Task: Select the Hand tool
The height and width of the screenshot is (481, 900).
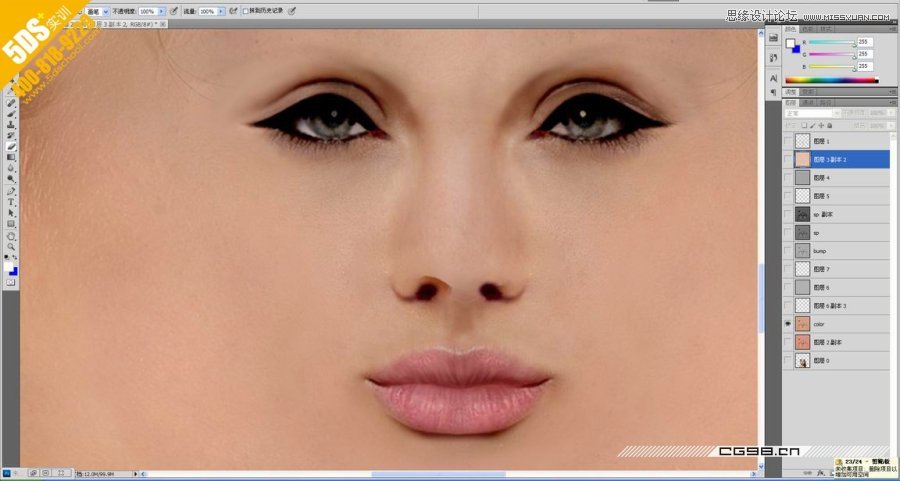Action: pyautogui.click(x=11, y=236)
